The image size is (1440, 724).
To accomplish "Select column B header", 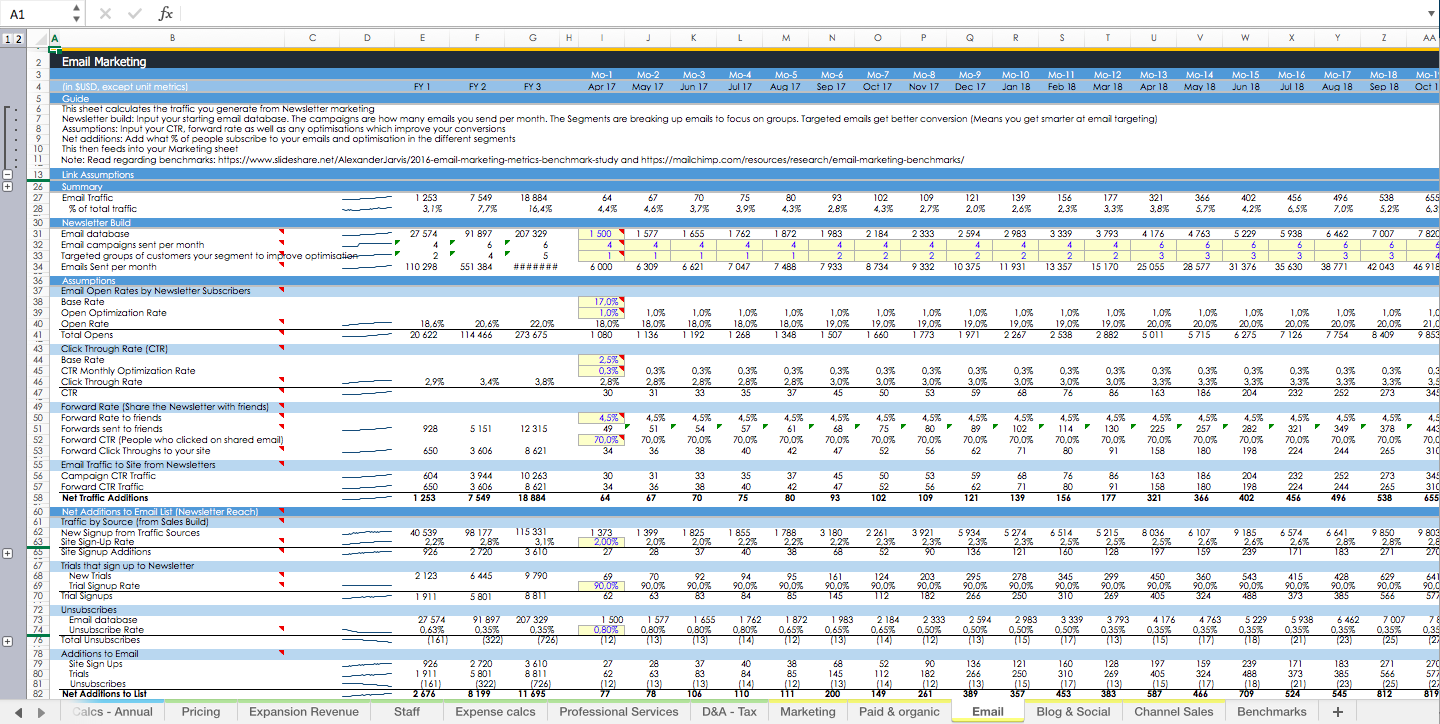I will point(172,38).
